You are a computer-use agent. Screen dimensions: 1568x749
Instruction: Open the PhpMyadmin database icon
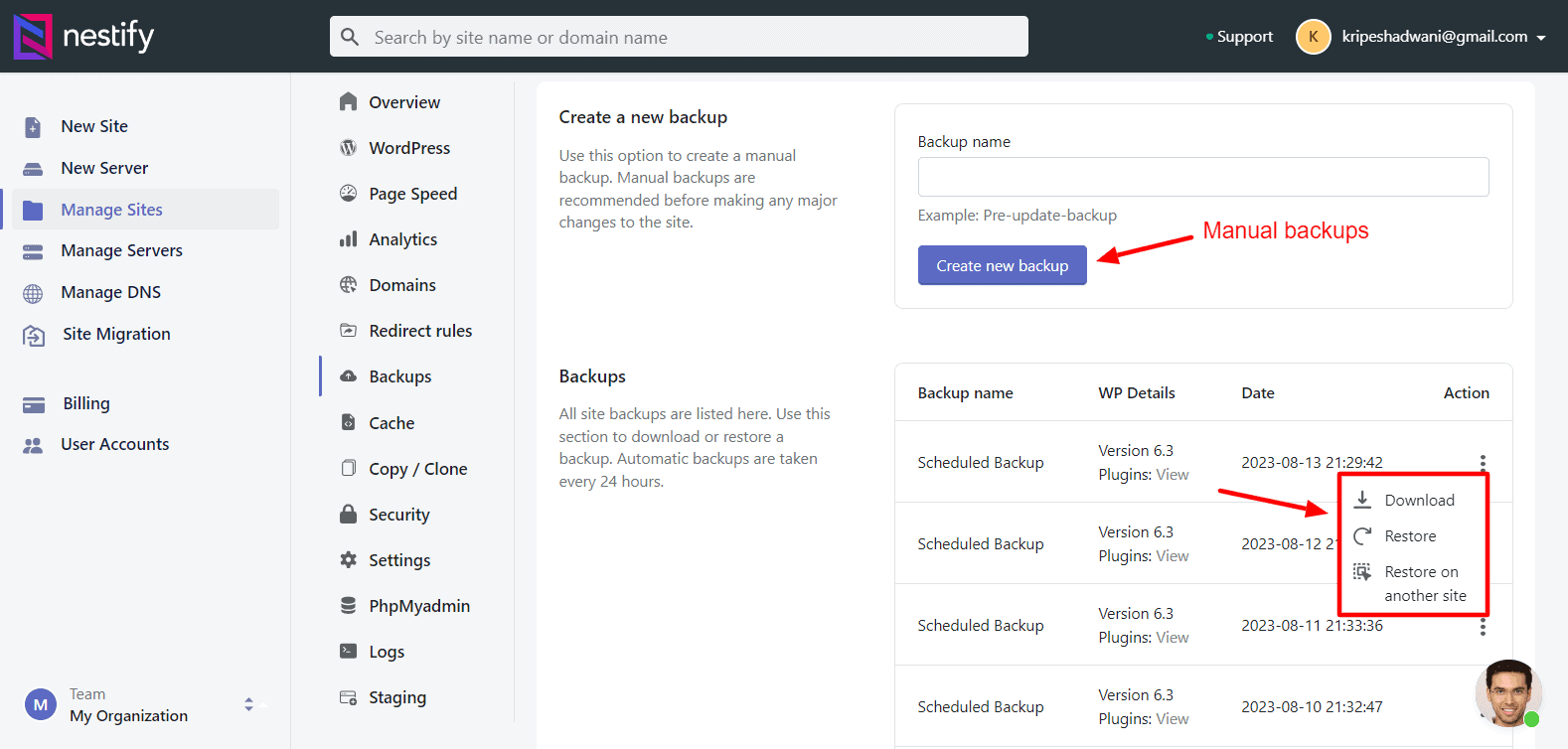tap(348, 606)
